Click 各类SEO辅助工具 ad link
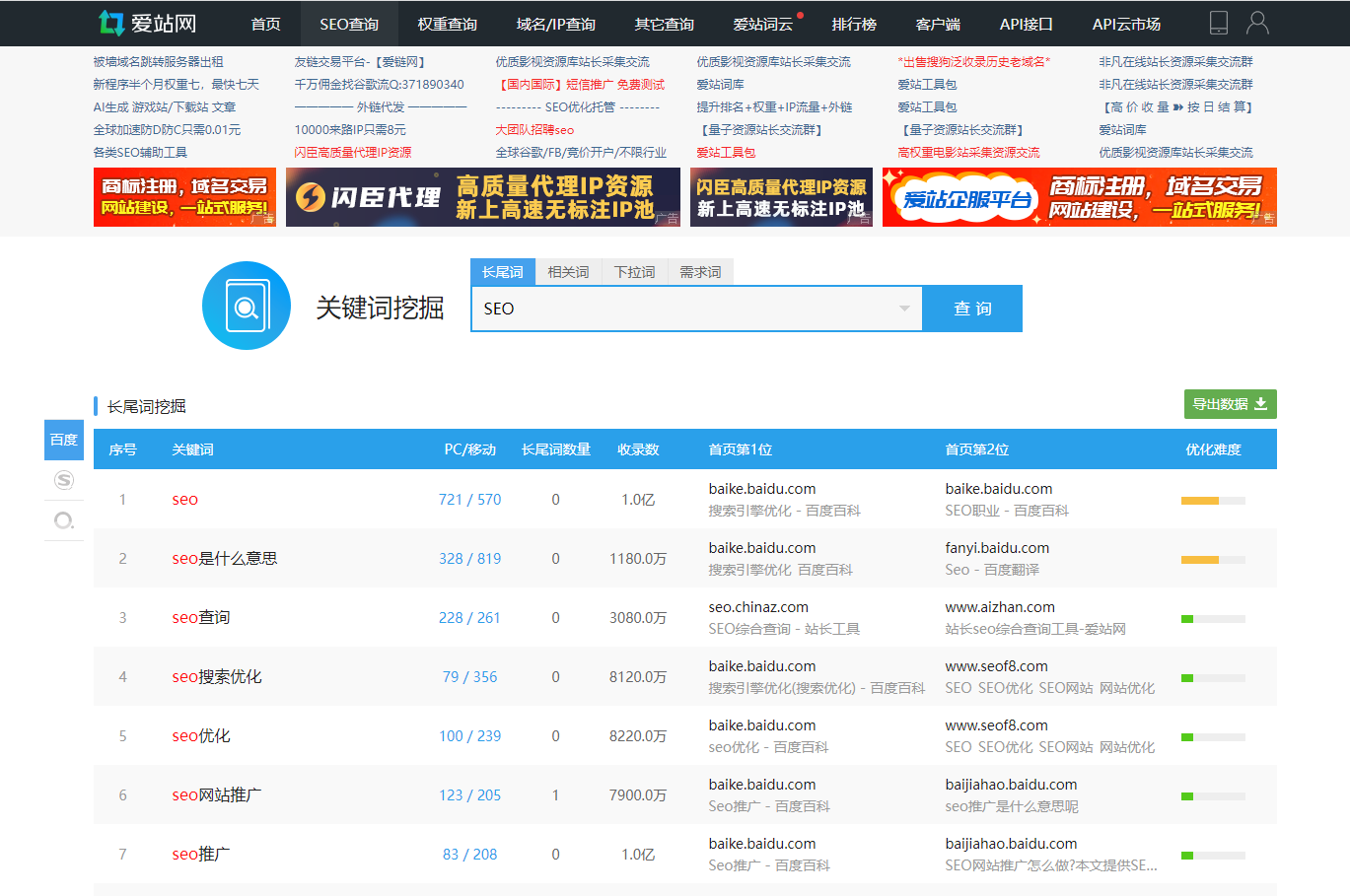1350x896 pixels. pos(140,153)
